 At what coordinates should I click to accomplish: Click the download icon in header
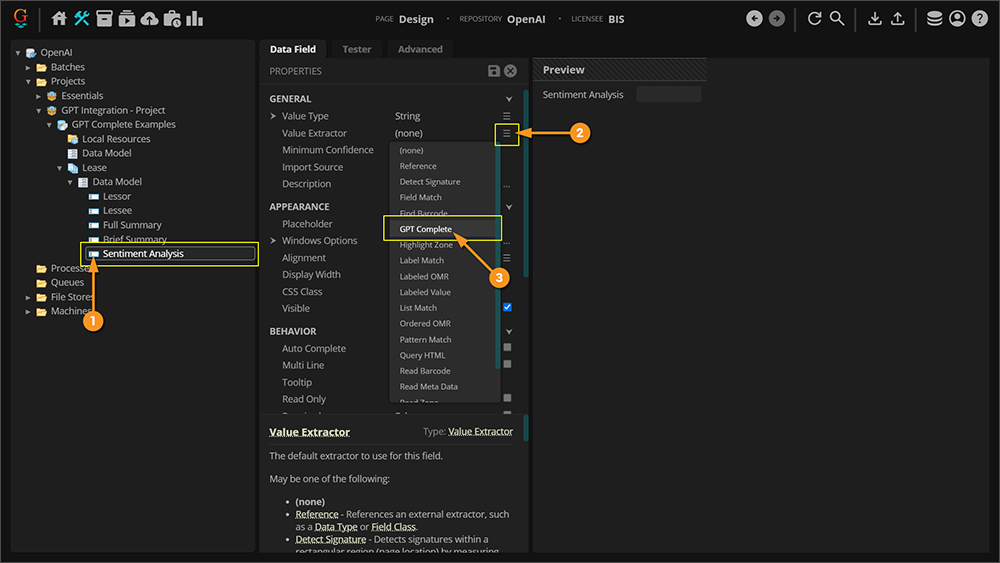(x=875, y=18)
